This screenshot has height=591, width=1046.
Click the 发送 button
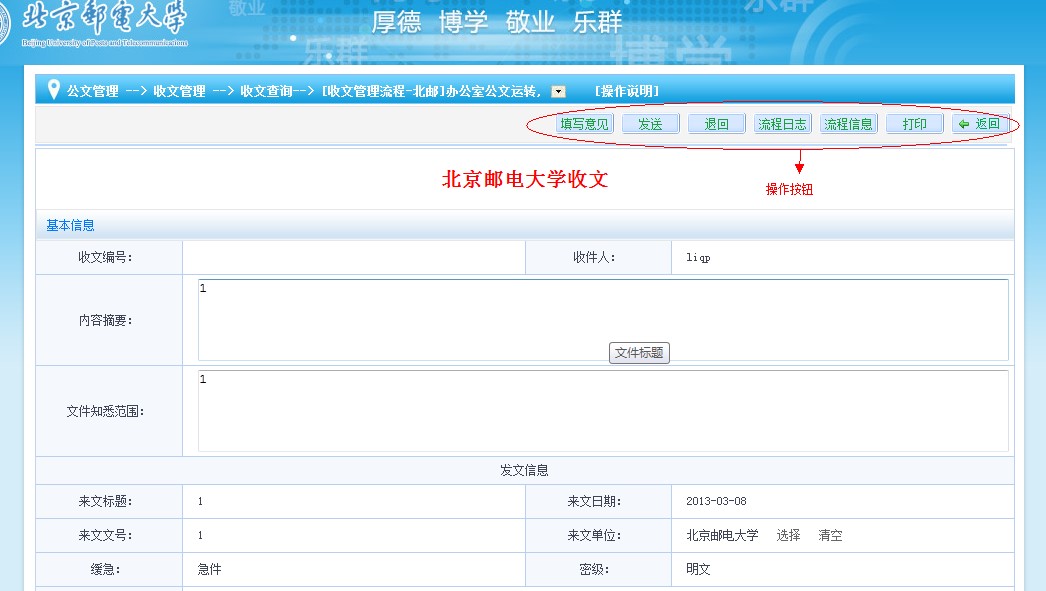coord(650,124)
